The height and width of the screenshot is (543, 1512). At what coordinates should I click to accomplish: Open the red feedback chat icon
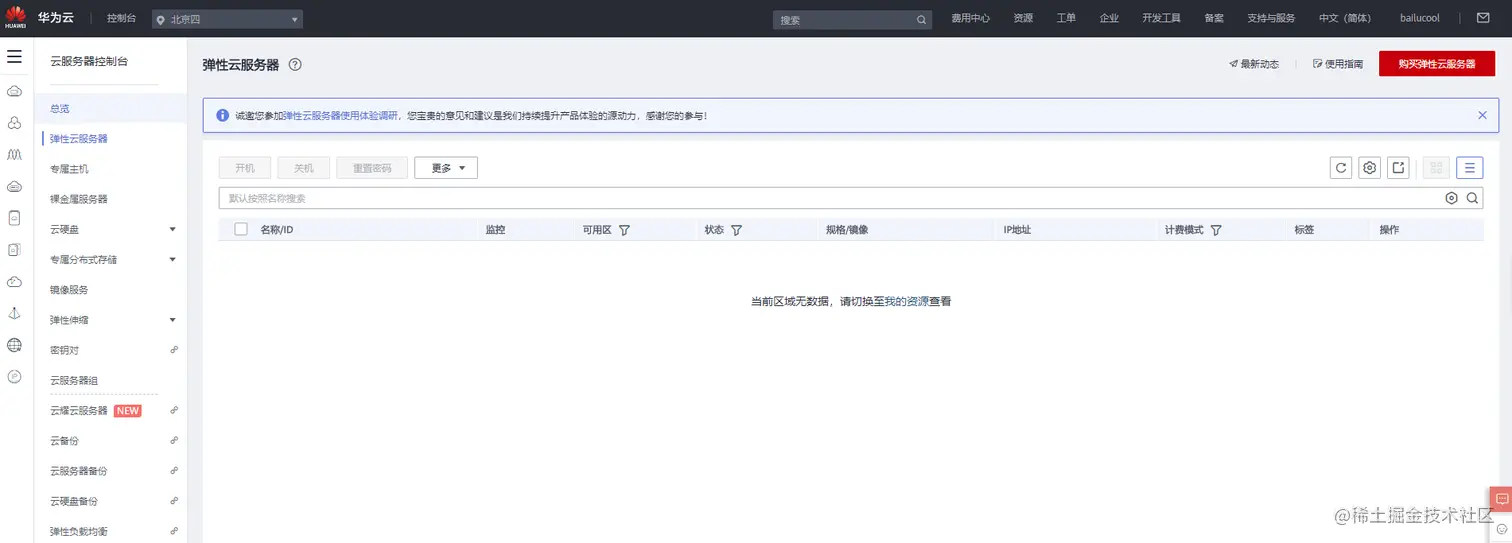(1501, 498)
